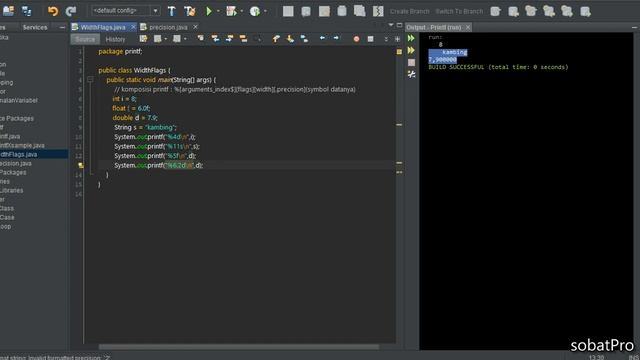Click the split editor icon on the toolbar's right end
The width and height of the screenshot is (640, 360).
pos(397,39)
